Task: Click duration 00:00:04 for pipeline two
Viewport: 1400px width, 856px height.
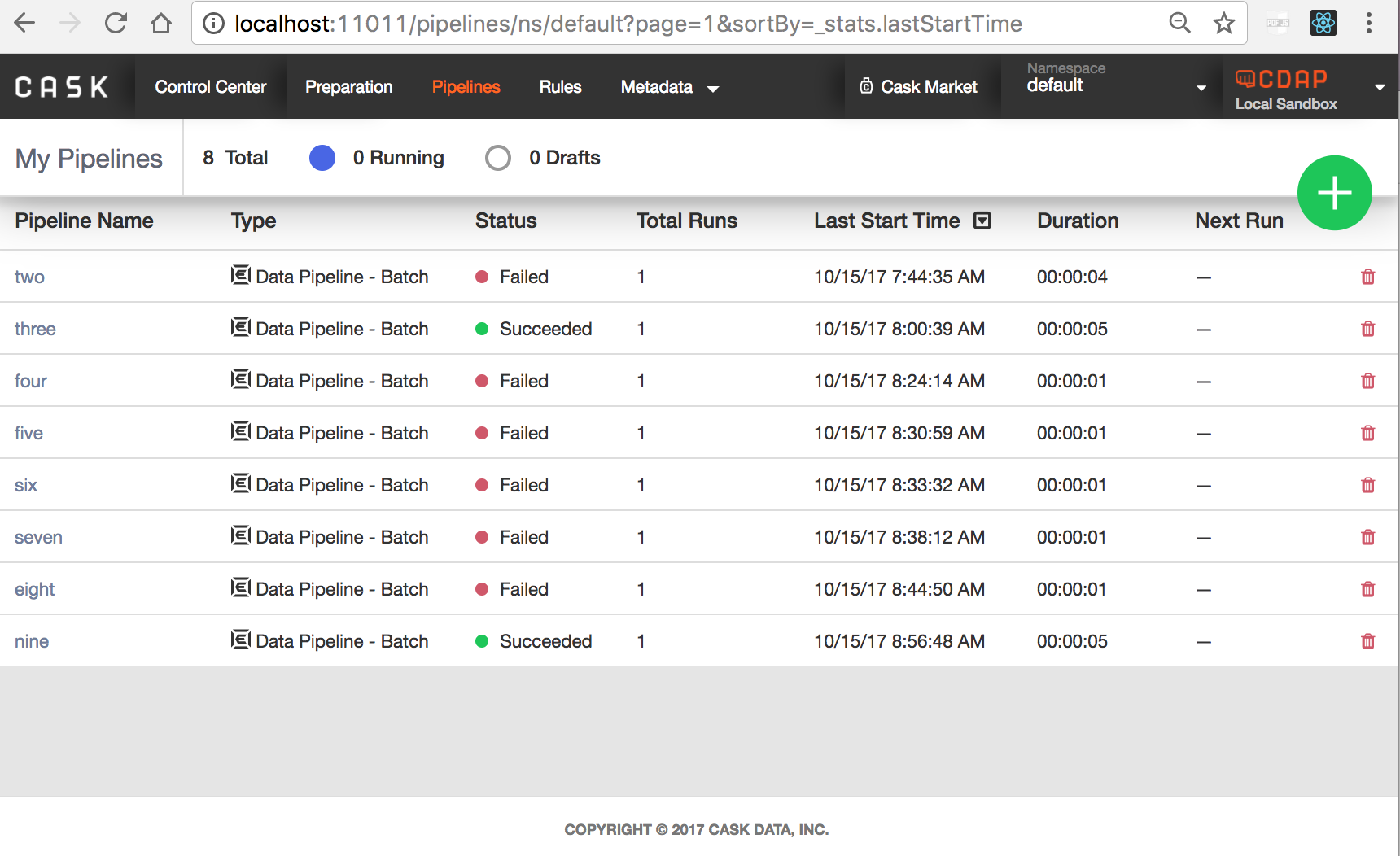Action: coord(1072,277)
